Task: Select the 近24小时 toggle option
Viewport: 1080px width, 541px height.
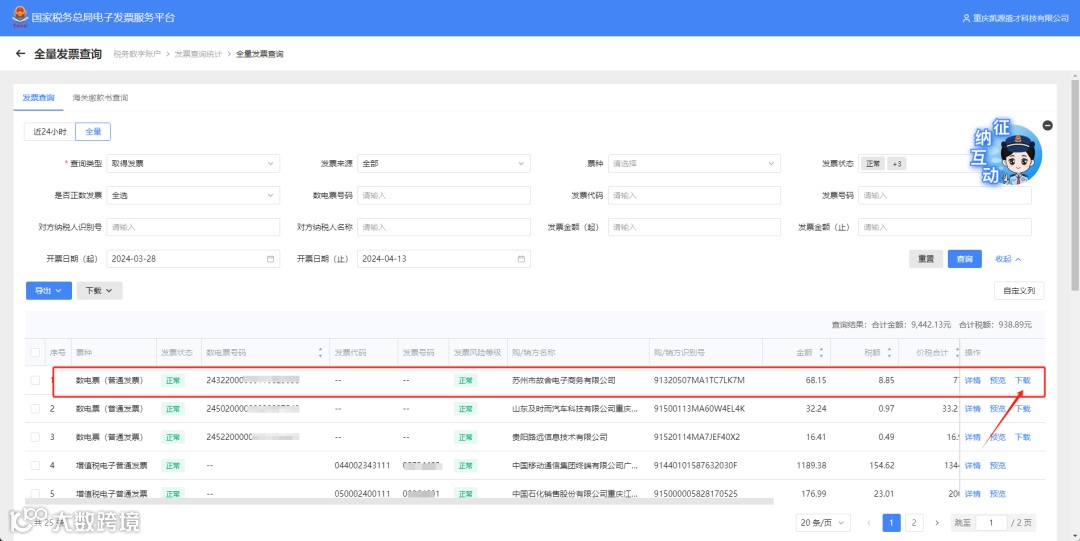Action: (x=50, y=132)
